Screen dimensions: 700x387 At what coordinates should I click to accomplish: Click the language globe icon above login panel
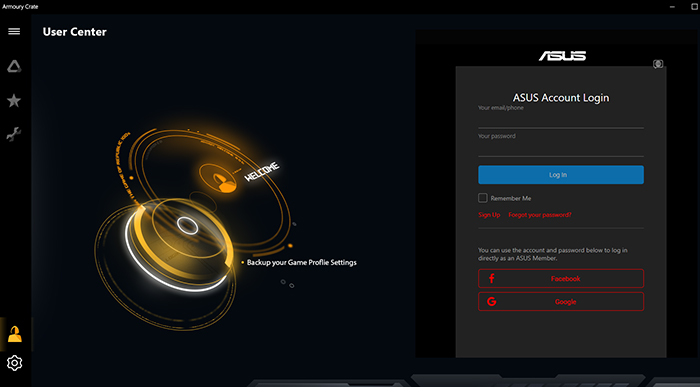click(658, 64)
